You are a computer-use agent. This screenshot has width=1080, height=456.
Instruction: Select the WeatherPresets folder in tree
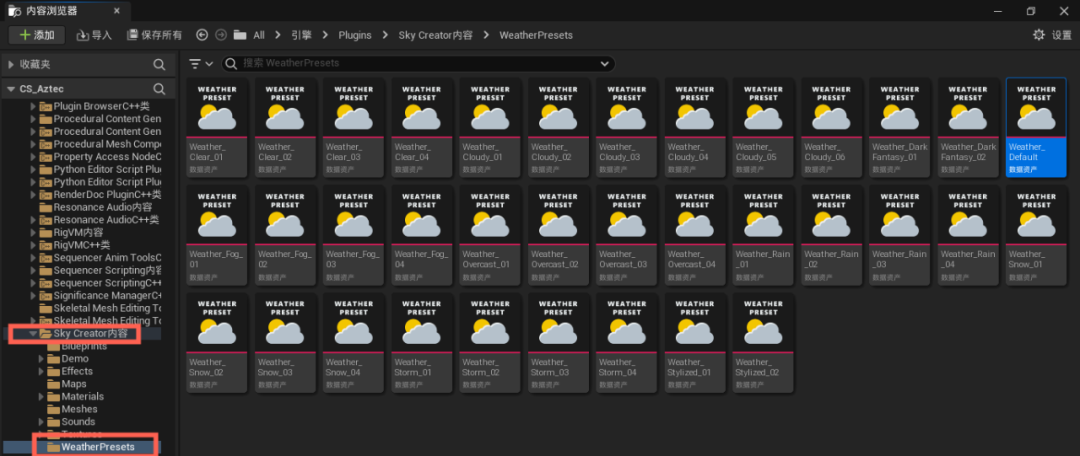click(90, 447)
